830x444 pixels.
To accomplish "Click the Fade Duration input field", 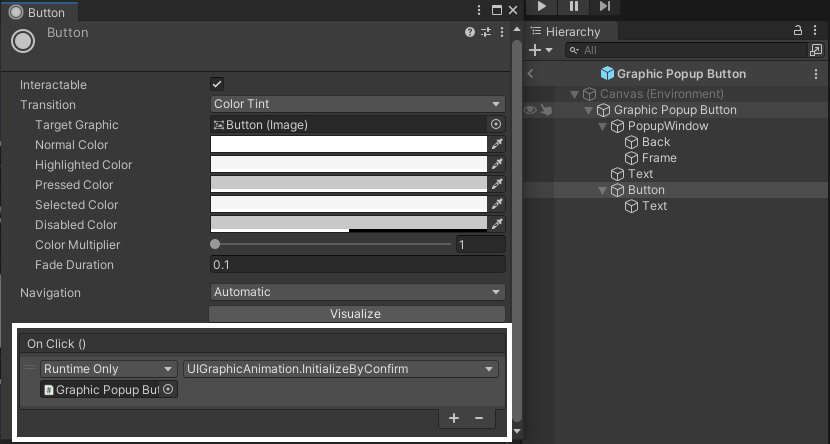I will 357,265.
